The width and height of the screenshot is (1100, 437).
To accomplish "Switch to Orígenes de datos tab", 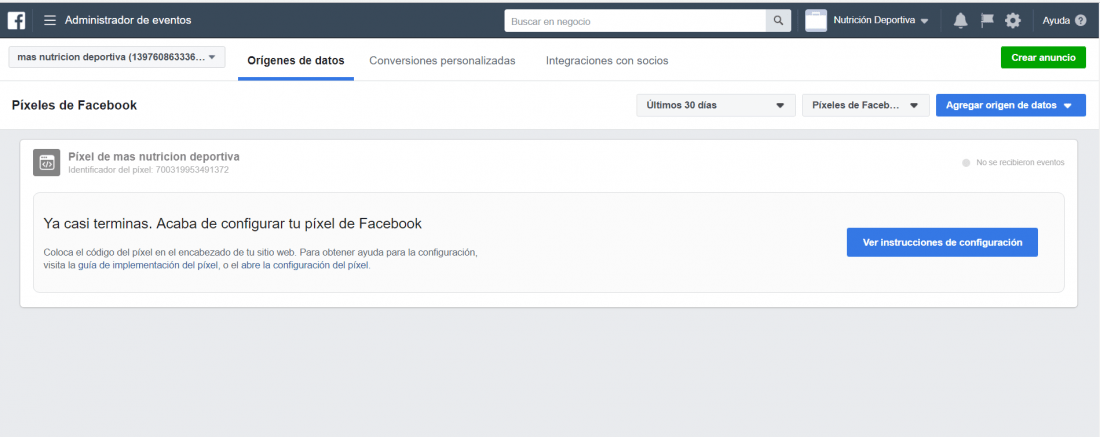I will [x=296, y=61].
